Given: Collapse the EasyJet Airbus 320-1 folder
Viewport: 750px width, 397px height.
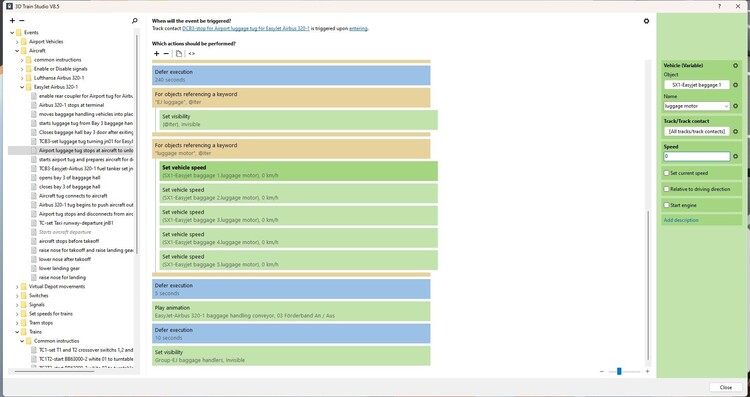Looking at the screenshot, I should [22, 87].
